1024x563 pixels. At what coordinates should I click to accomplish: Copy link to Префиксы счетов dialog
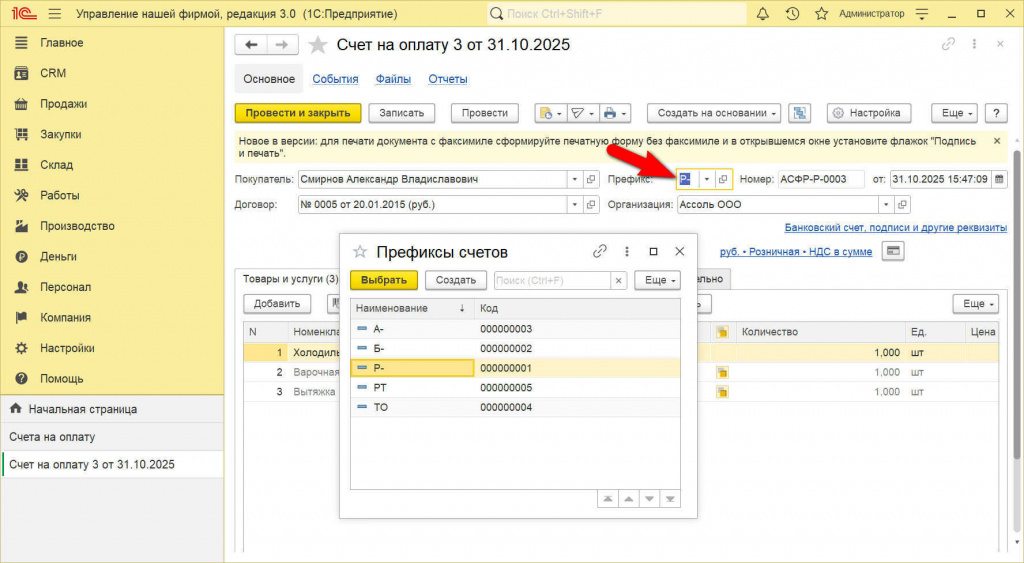click(600, 252)
